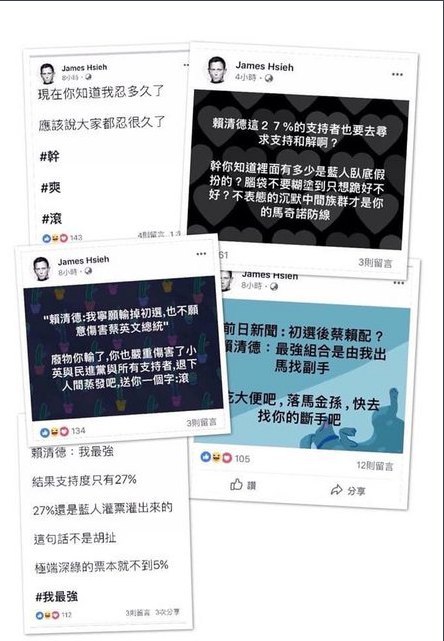
Task: Open 3則留言 under the black hearts post
Action: coord(375,262)
